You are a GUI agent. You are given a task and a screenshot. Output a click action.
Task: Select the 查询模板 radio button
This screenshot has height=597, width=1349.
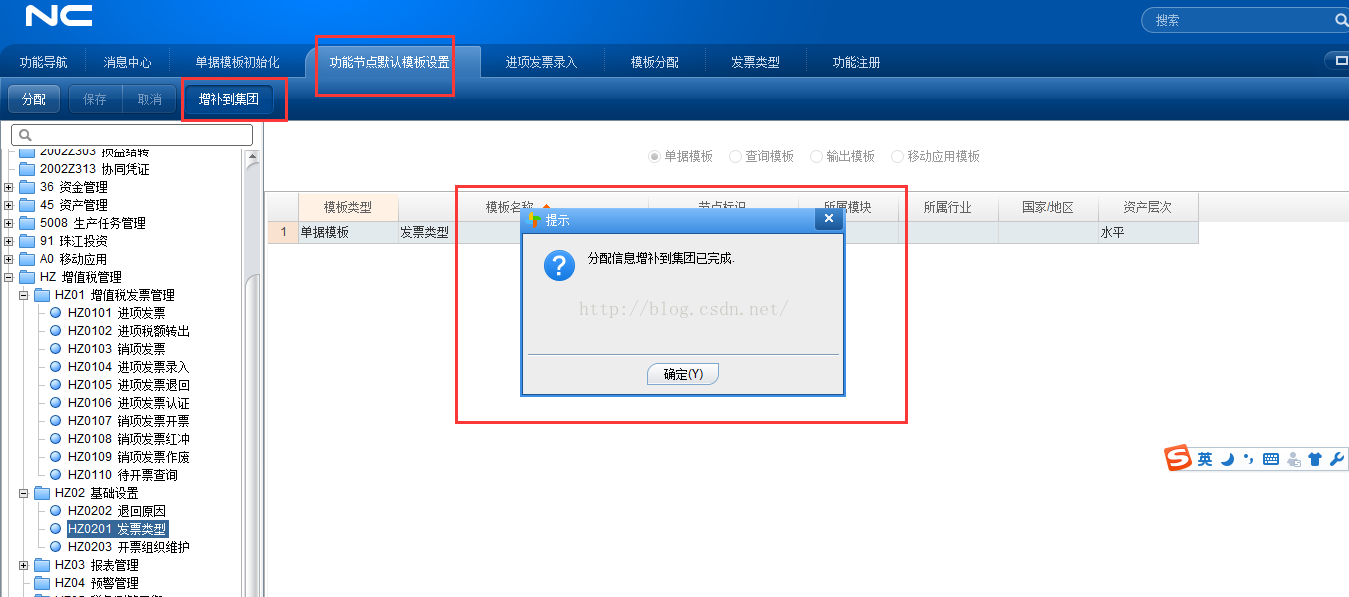[736, 156]
